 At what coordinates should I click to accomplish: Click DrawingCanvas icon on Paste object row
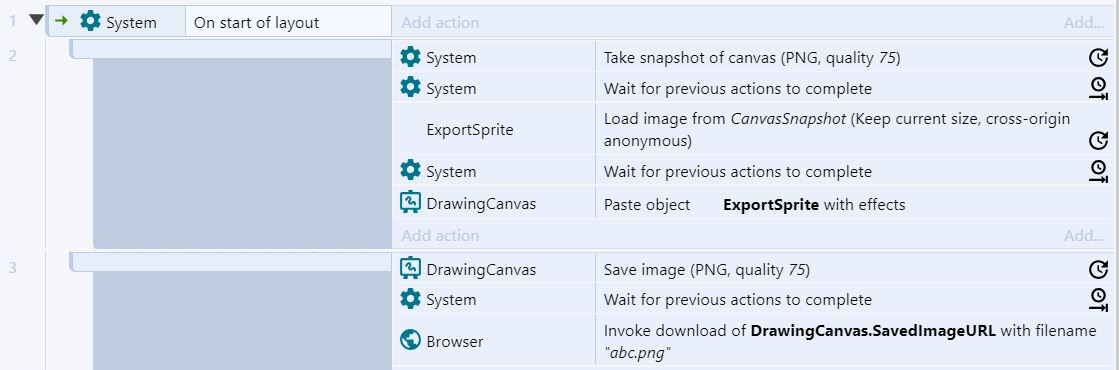pos(410,203)
